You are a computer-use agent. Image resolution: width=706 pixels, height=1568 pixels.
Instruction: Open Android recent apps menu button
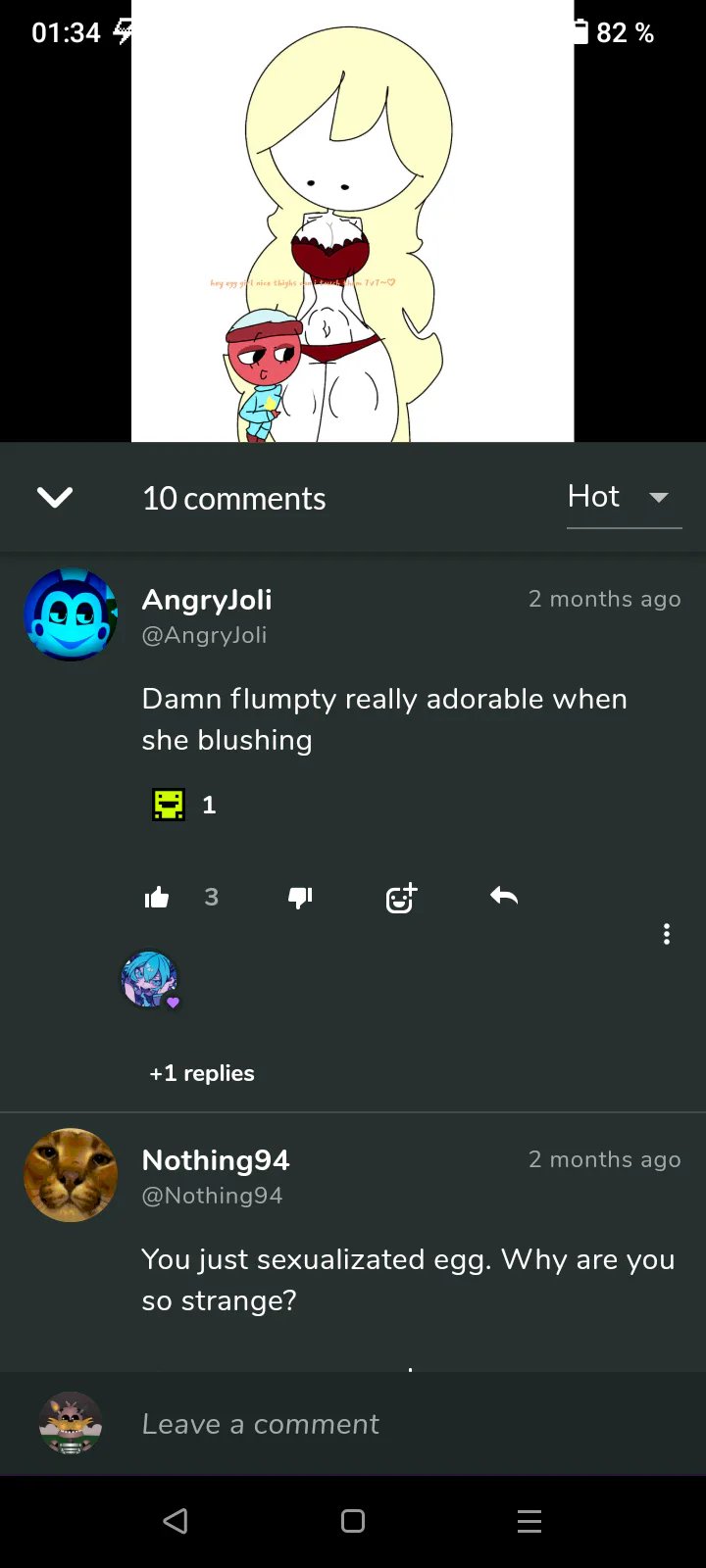[x=529, y=1521]
